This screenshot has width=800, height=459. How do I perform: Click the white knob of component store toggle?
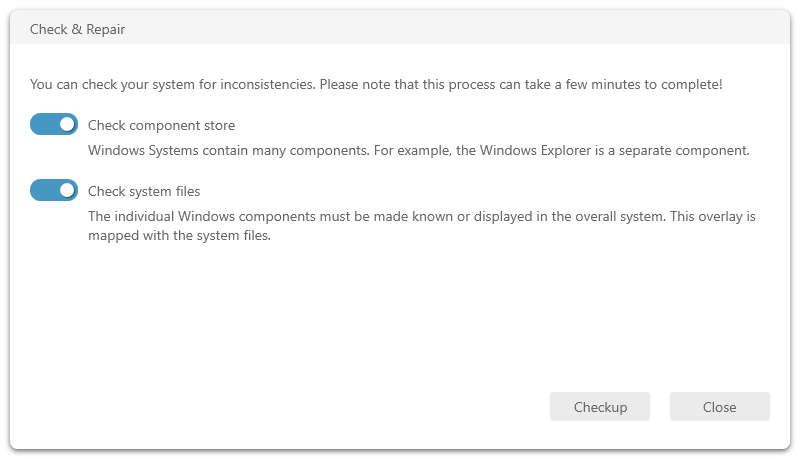(67, 125)
